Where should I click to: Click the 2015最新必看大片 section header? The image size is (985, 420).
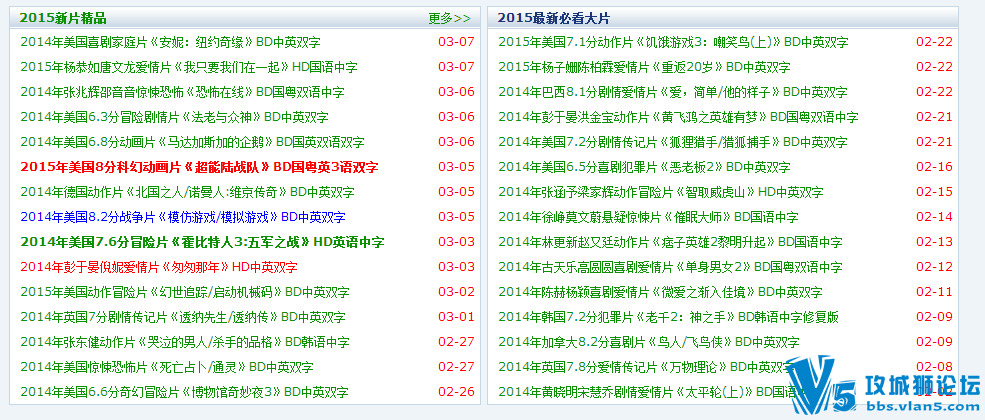pyautogui.click(x=553, y=18)
